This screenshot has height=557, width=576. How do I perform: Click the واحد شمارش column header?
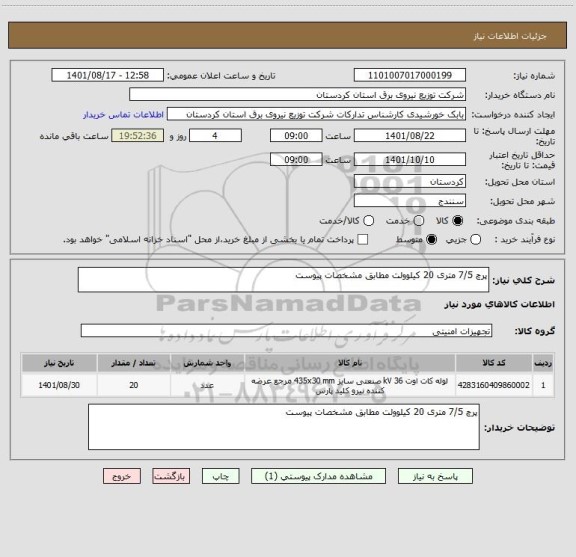[x=207, y=363]
